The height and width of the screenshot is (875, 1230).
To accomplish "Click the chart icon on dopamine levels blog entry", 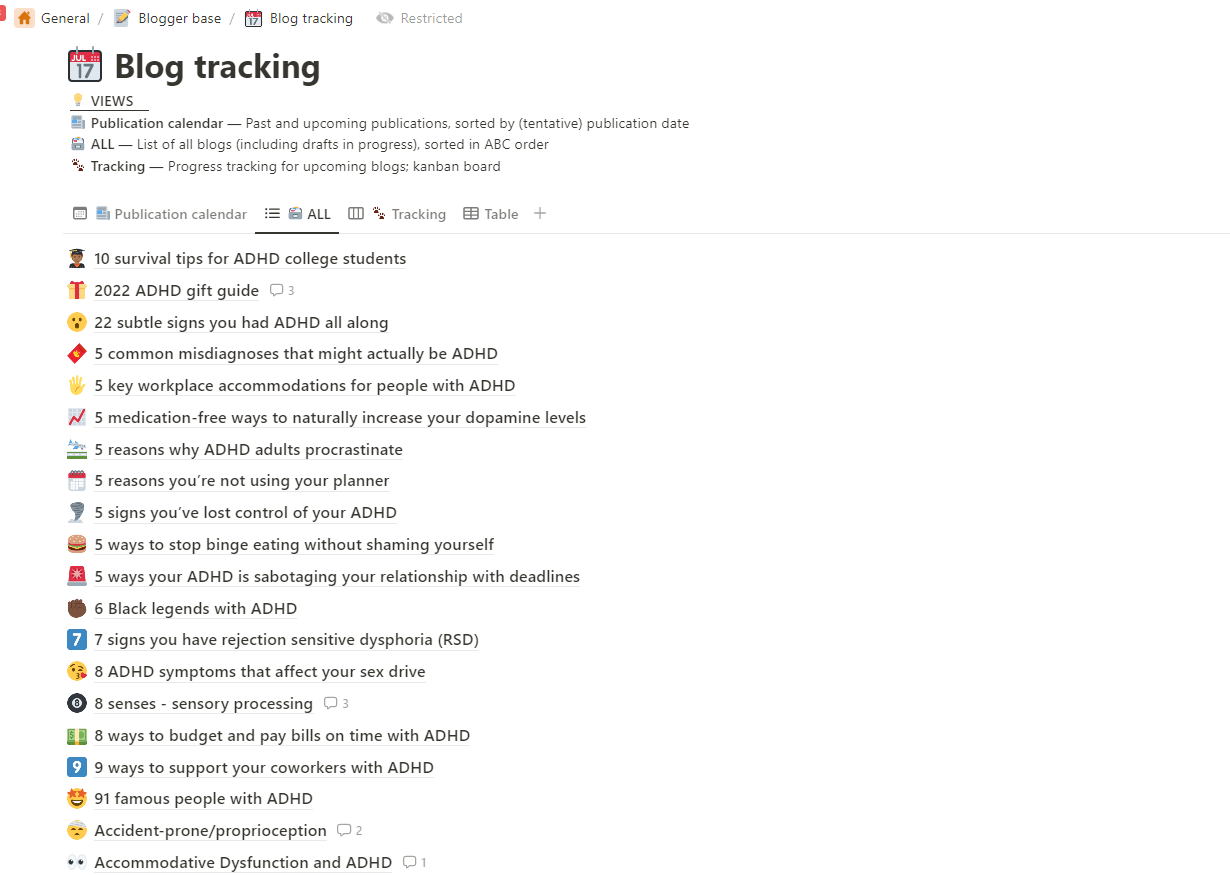I will (x=77, y=417).
